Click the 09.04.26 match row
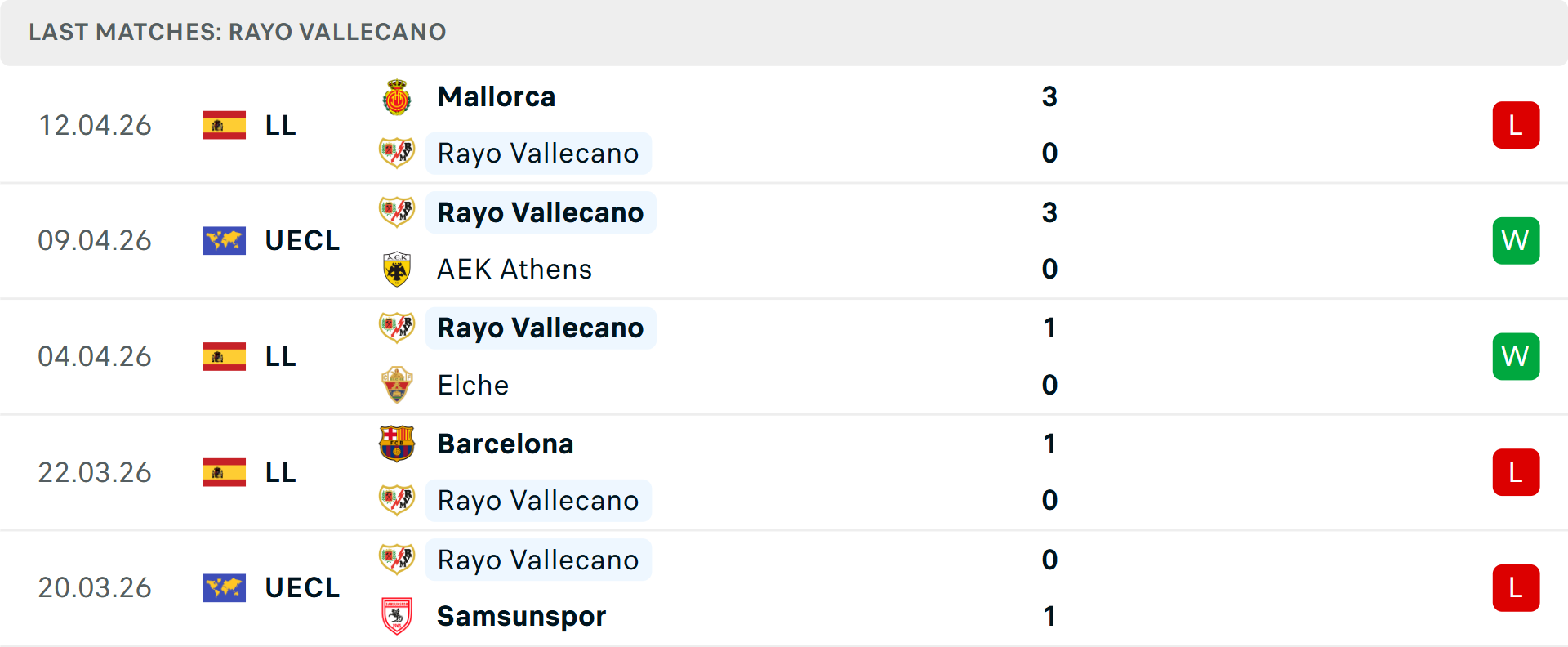 pyautogui.click(x=784, y=240)
